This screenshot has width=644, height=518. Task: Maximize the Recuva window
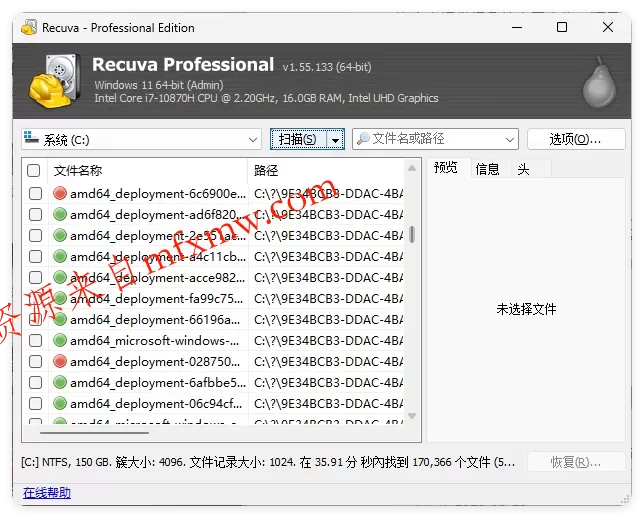point(562,28)
